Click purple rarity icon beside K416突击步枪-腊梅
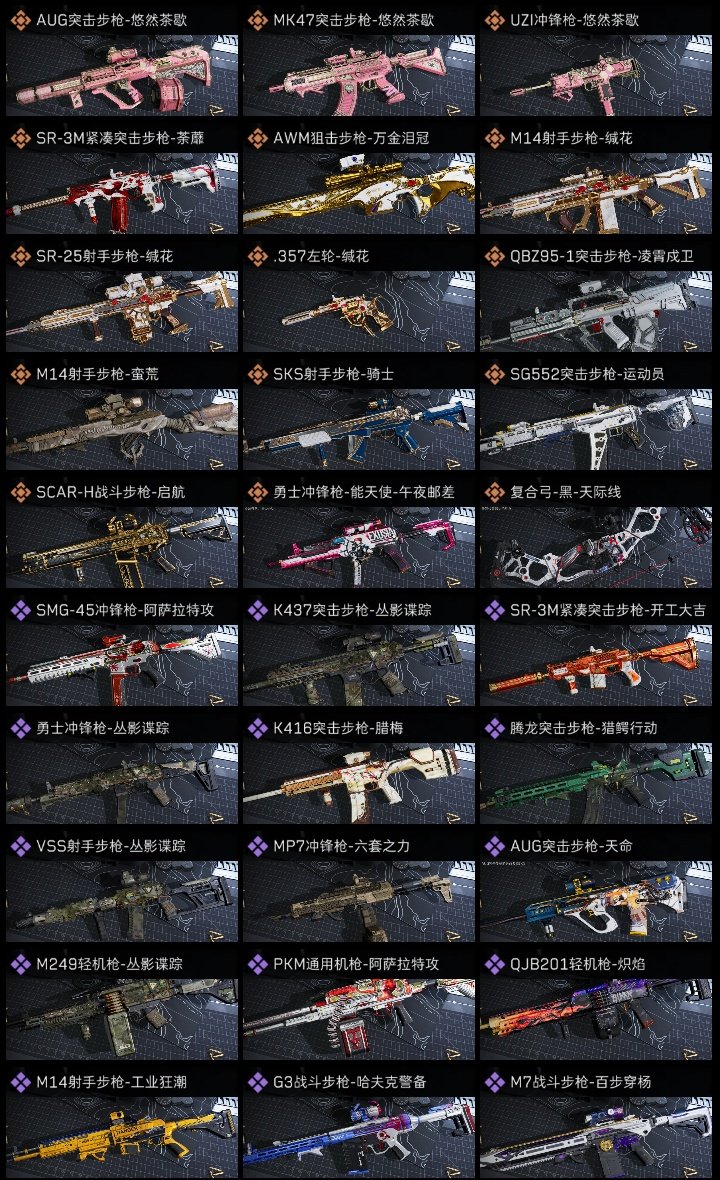The height and width of the screenshot is (1180, 720). pos(257,728)
